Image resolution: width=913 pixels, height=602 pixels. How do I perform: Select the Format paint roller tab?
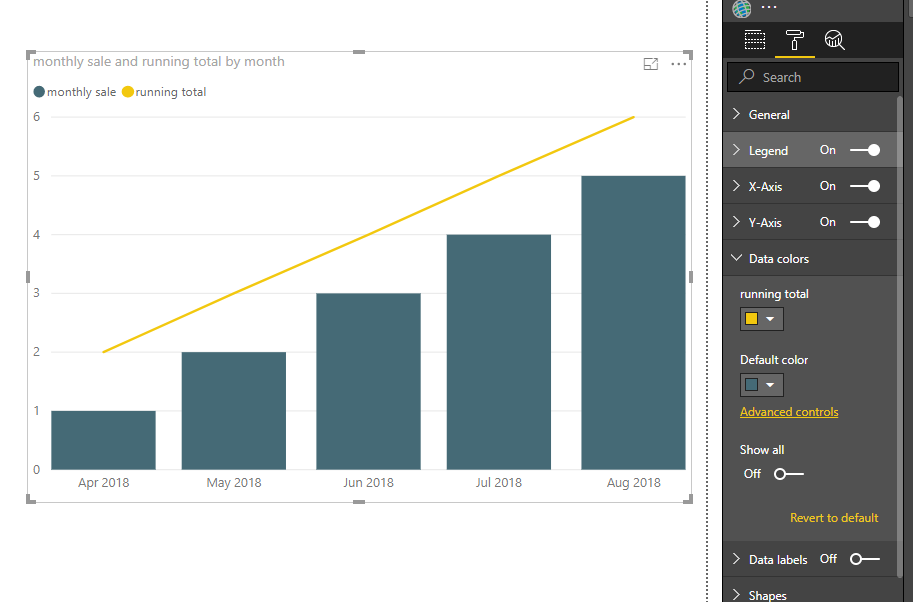tap(794, 40)
